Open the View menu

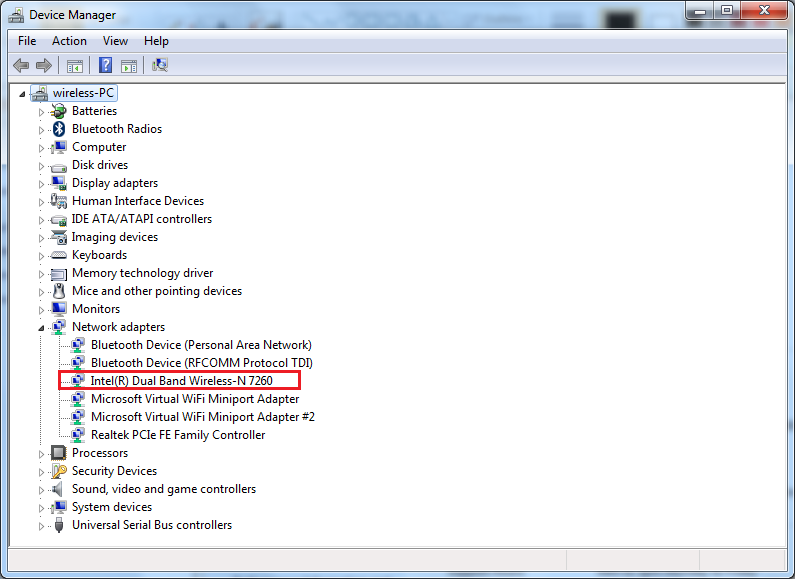pyautogui.click(x=115, y=41)
